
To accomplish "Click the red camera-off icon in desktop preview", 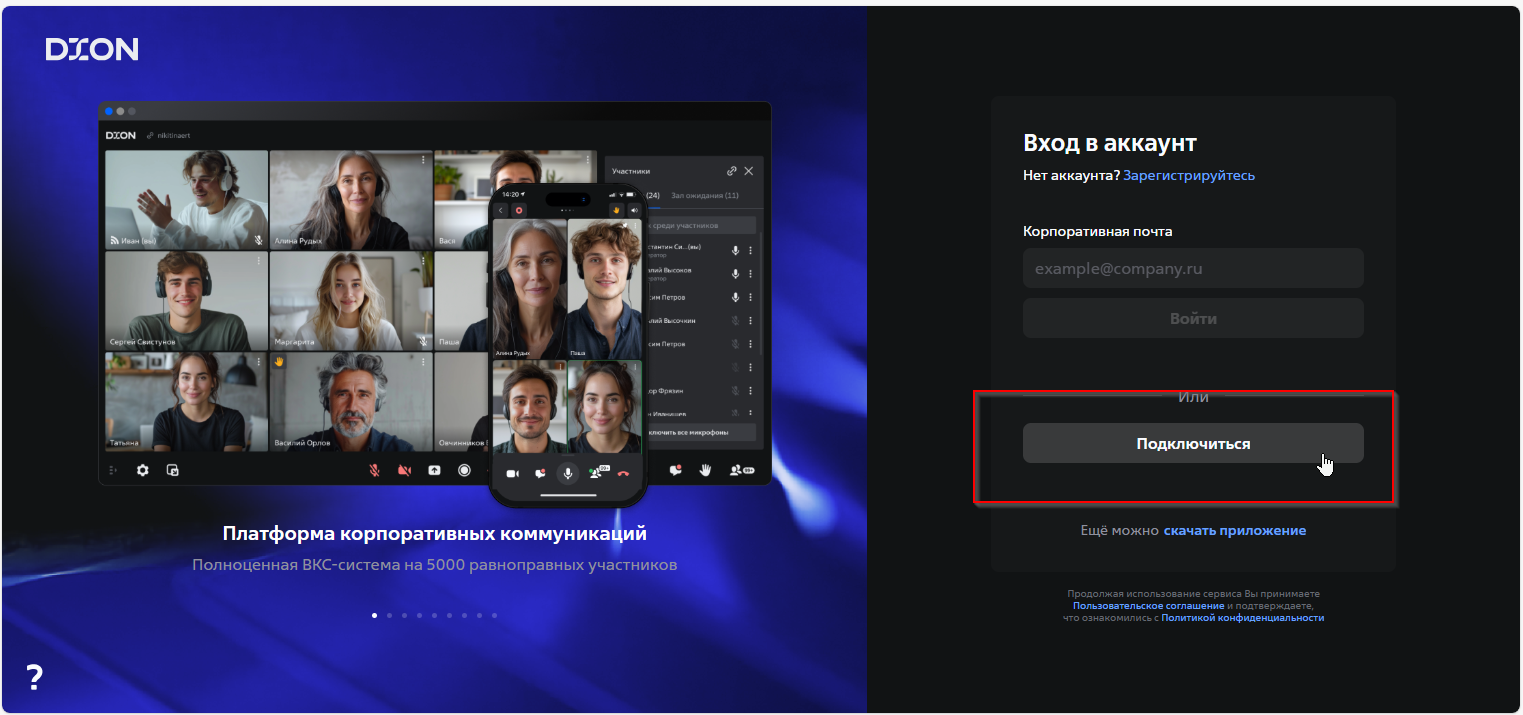I will tap(404, 470).
